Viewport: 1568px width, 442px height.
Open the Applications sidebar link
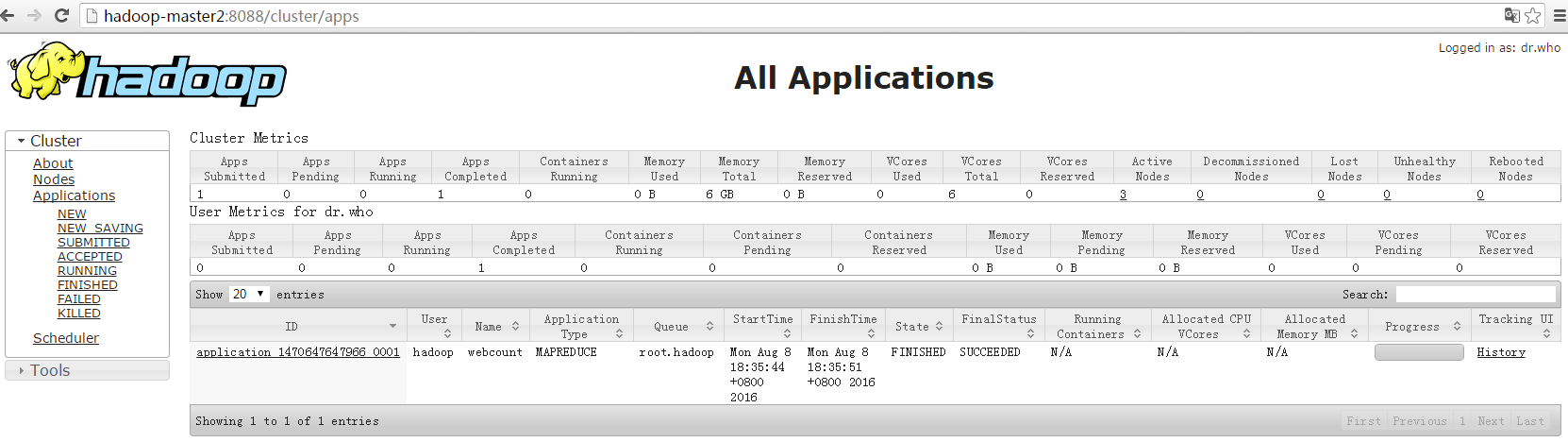coord(74,195)
